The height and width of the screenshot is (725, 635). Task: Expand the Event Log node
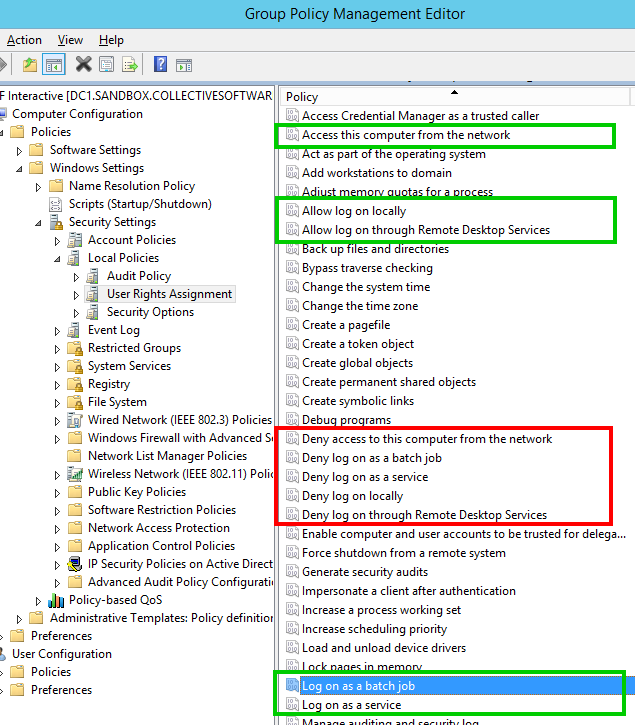[x=57, y=330]
